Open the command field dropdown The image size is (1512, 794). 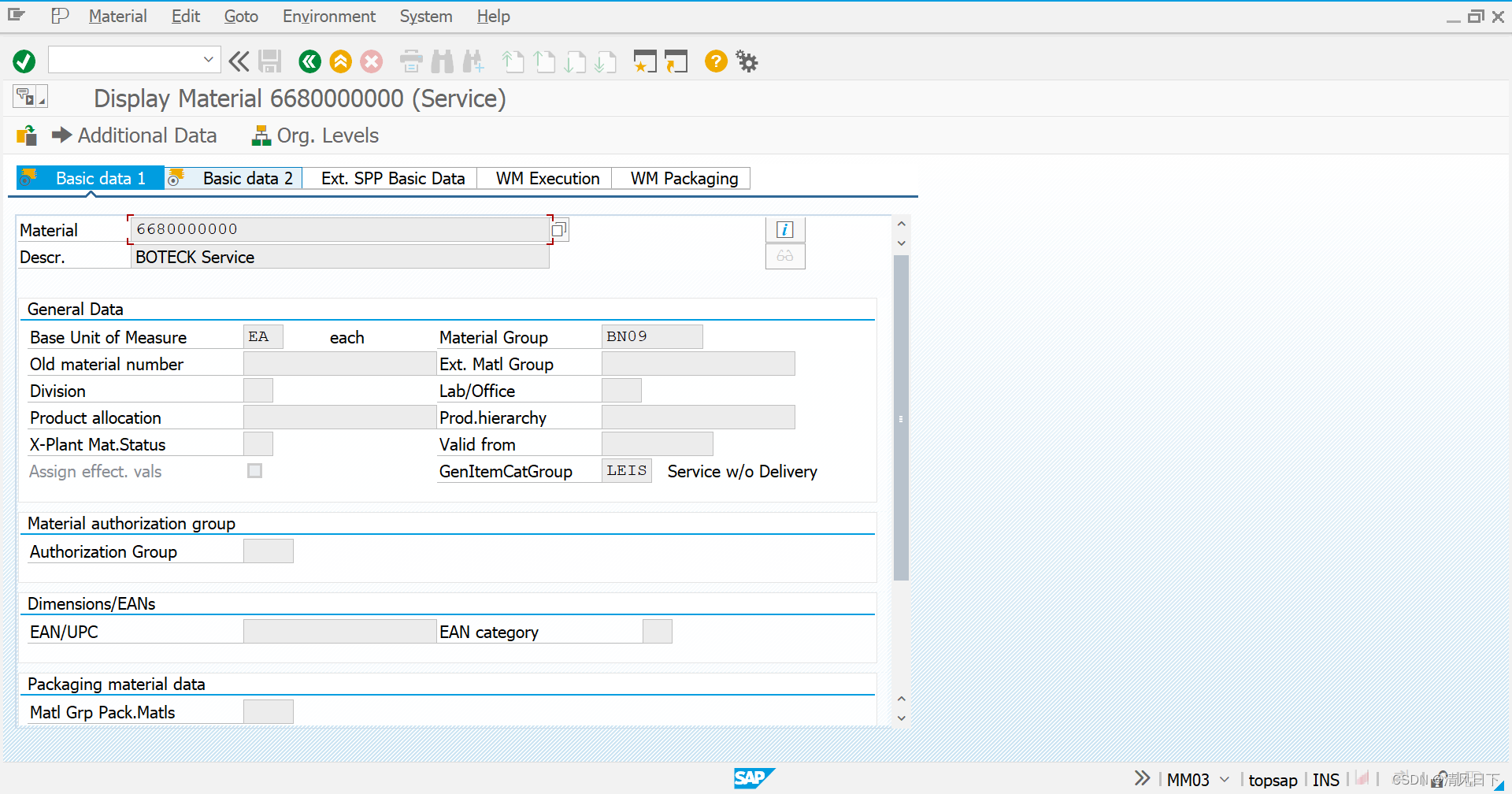208,59
